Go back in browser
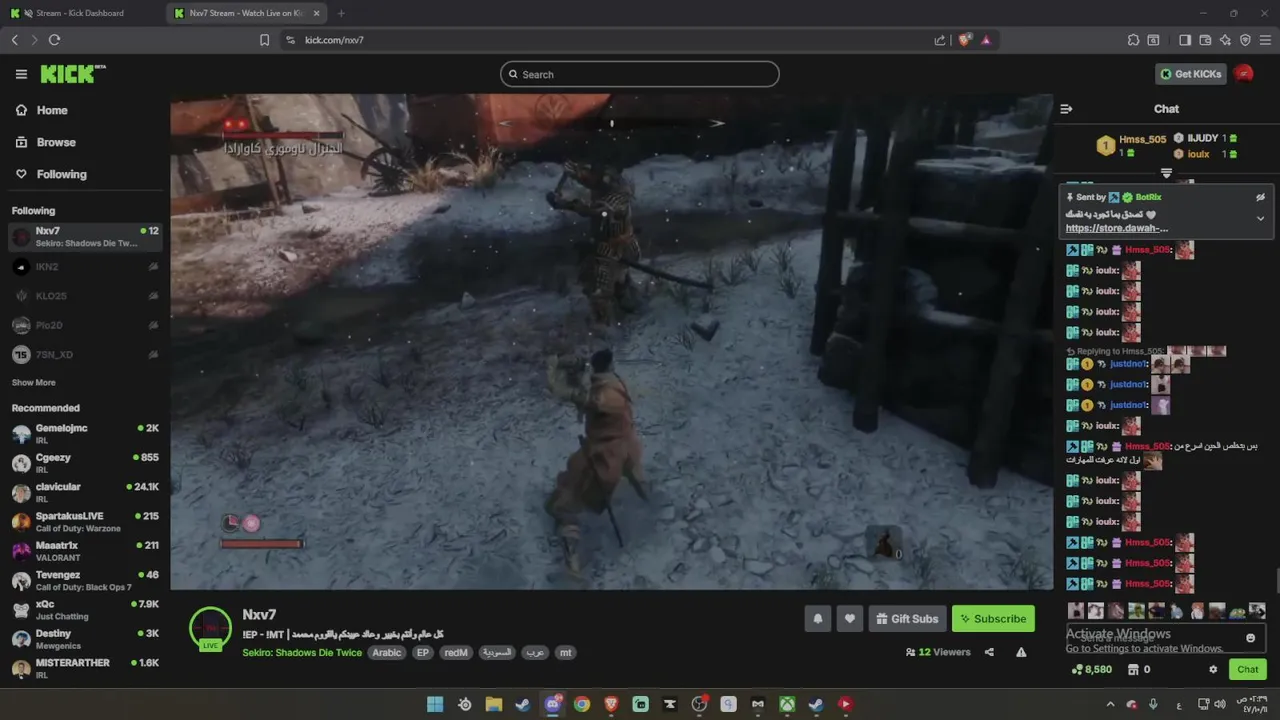 [14, 40]
